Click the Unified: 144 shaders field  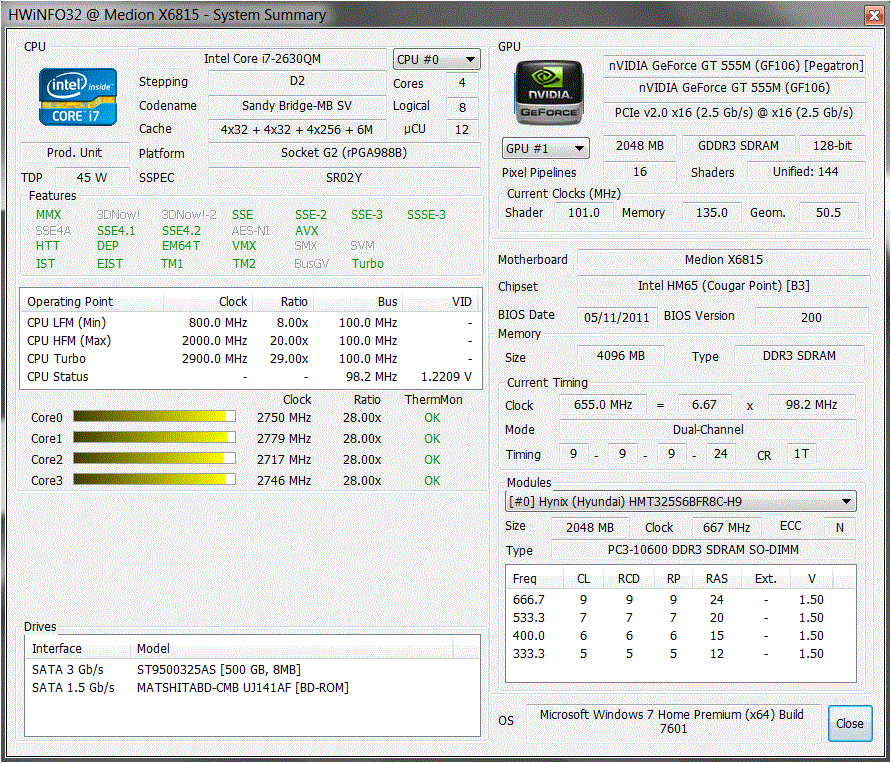(806, 172)
